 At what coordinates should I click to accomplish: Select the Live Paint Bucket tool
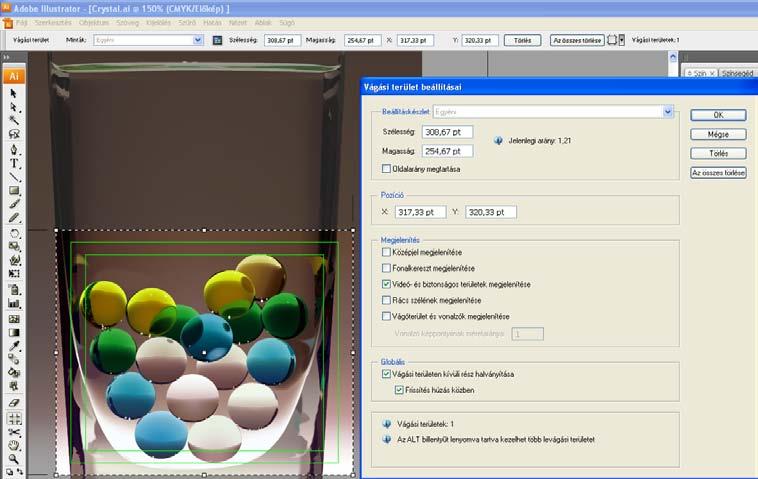(x=14, y=373)
